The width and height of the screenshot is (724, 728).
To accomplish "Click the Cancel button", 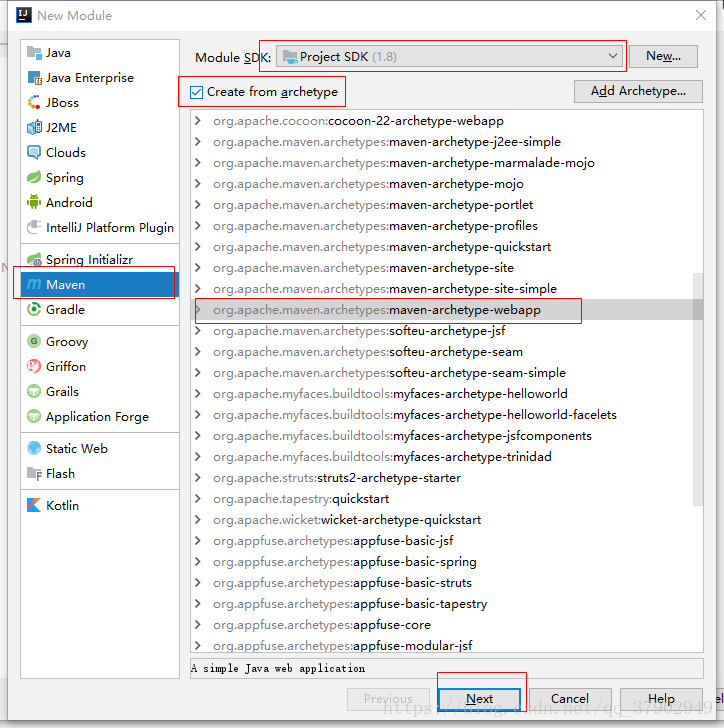I will [570, 699].
